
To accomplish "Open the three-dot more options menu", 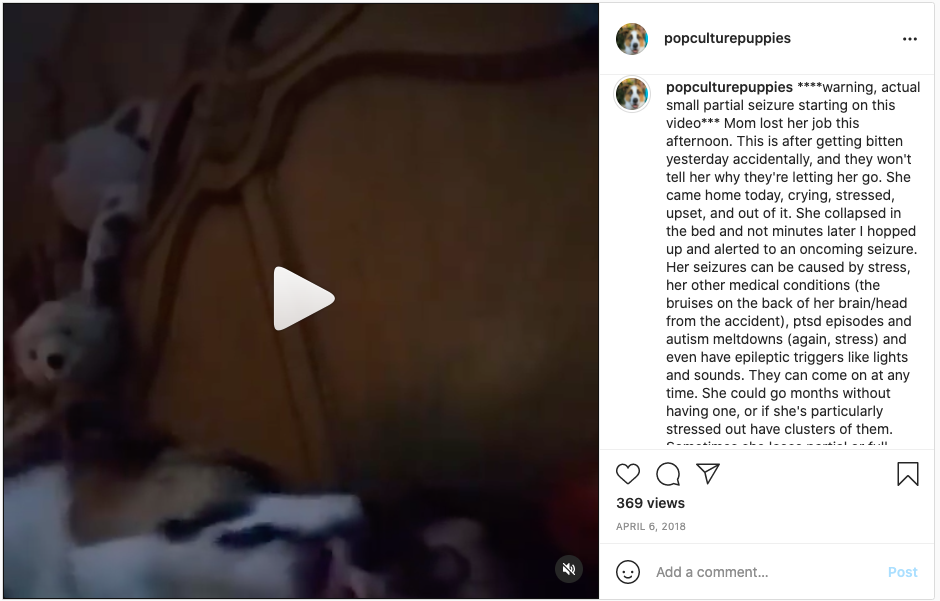I will pyautogui.click(x=909, y=39).
